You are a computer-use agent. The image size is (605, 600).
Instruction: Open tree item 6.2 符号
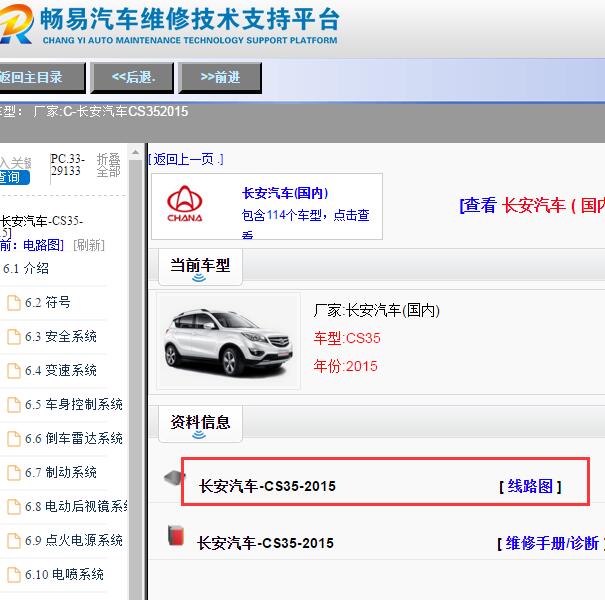(x=48, y=303)
